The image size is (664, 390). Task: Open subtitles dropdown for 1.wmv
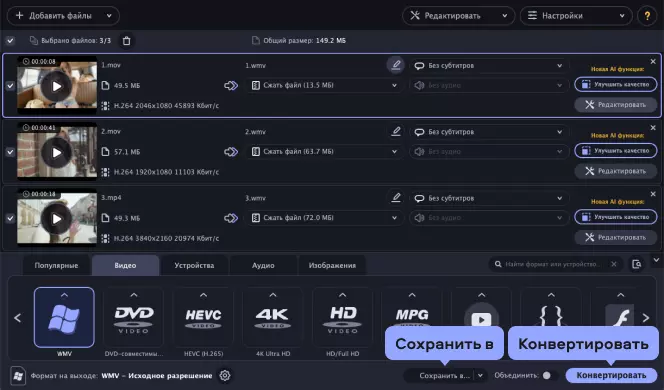tap(489, 66)
